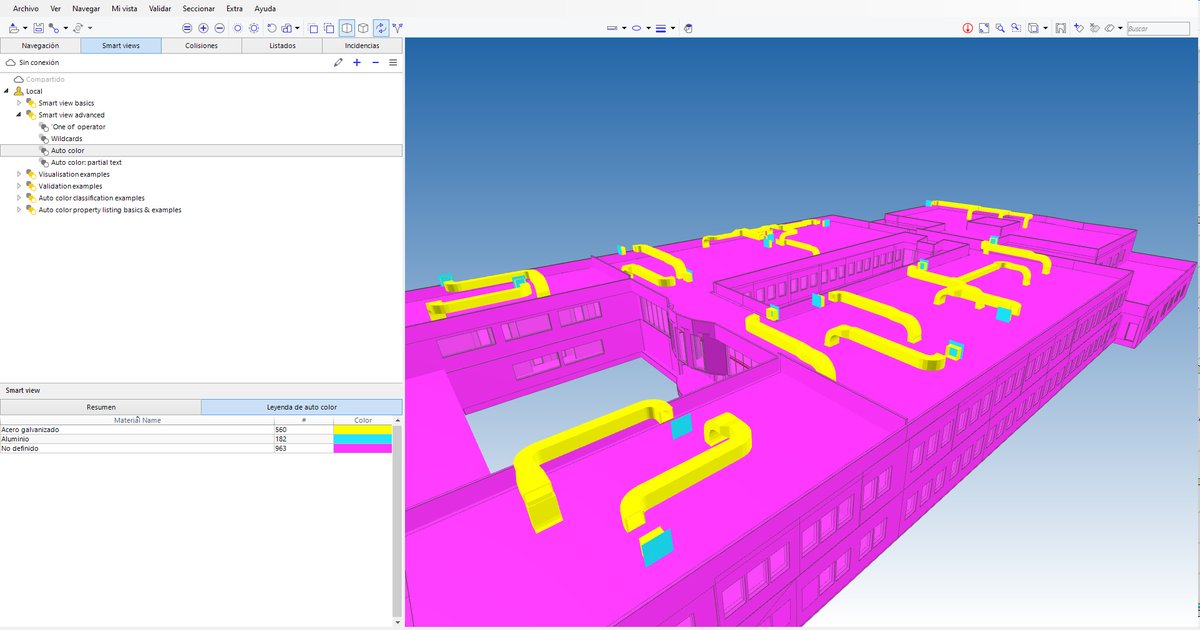The image size is (1200, 630).
Task: Switch to the Listados tab
Action: coord(282,45)
